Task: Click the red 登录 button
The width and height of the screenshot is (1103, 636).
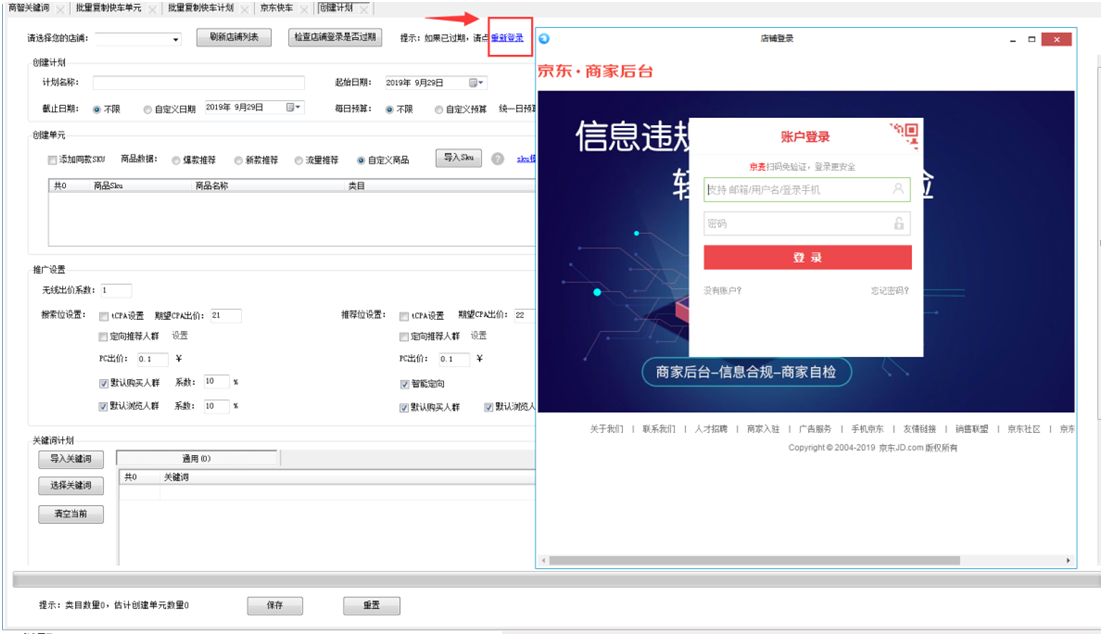Action: point(808,257)
